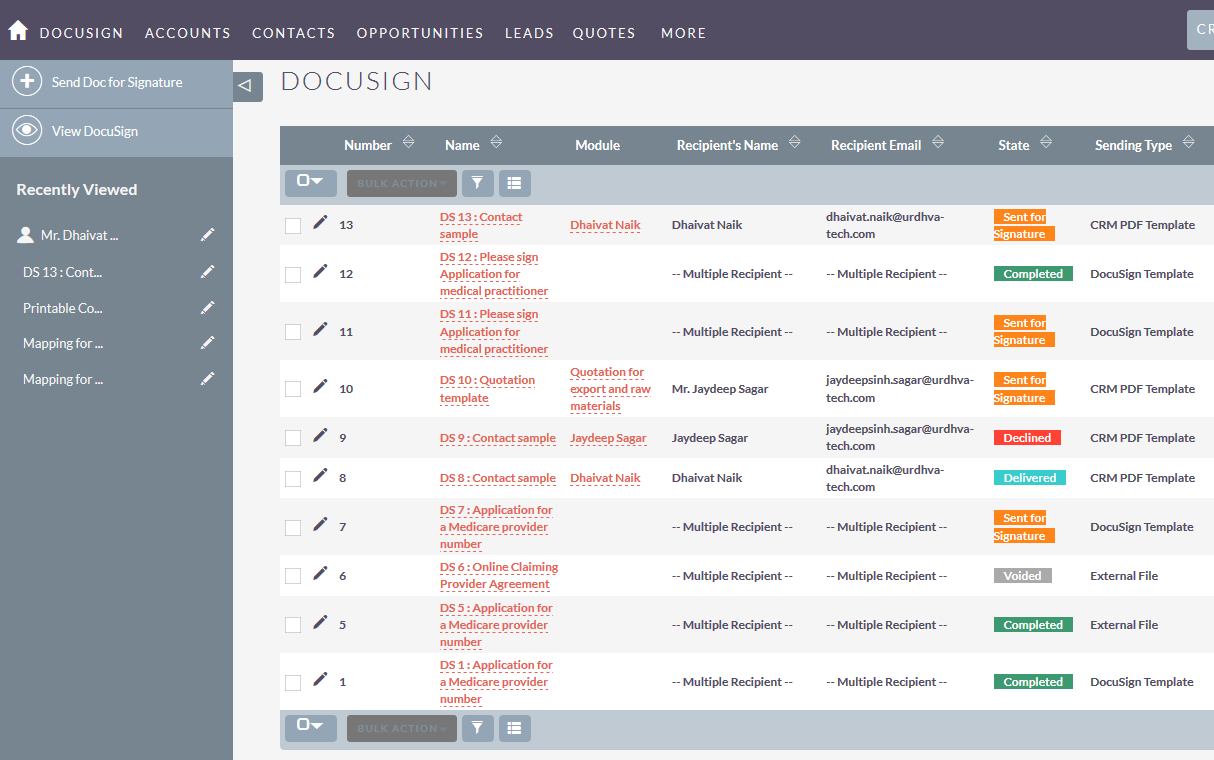Go to the Home icon
Screen dimensions: 1214x760
[18, 31]
